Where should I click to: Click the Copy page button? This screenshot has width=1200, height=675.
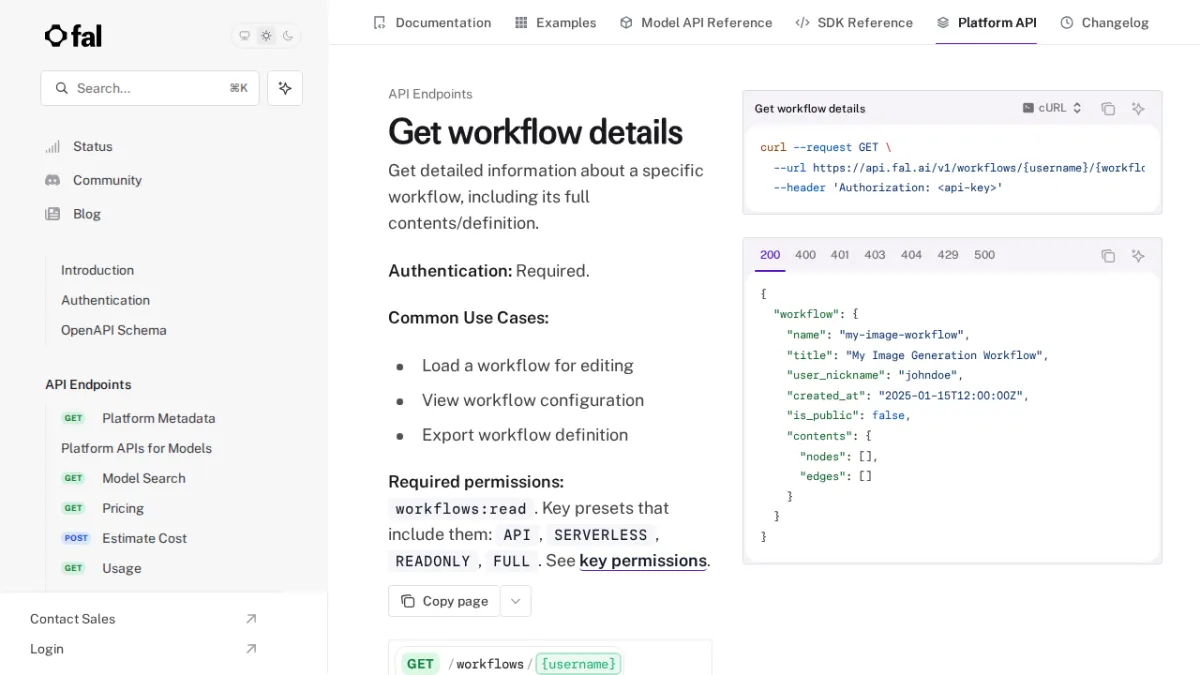pos(444,601)
